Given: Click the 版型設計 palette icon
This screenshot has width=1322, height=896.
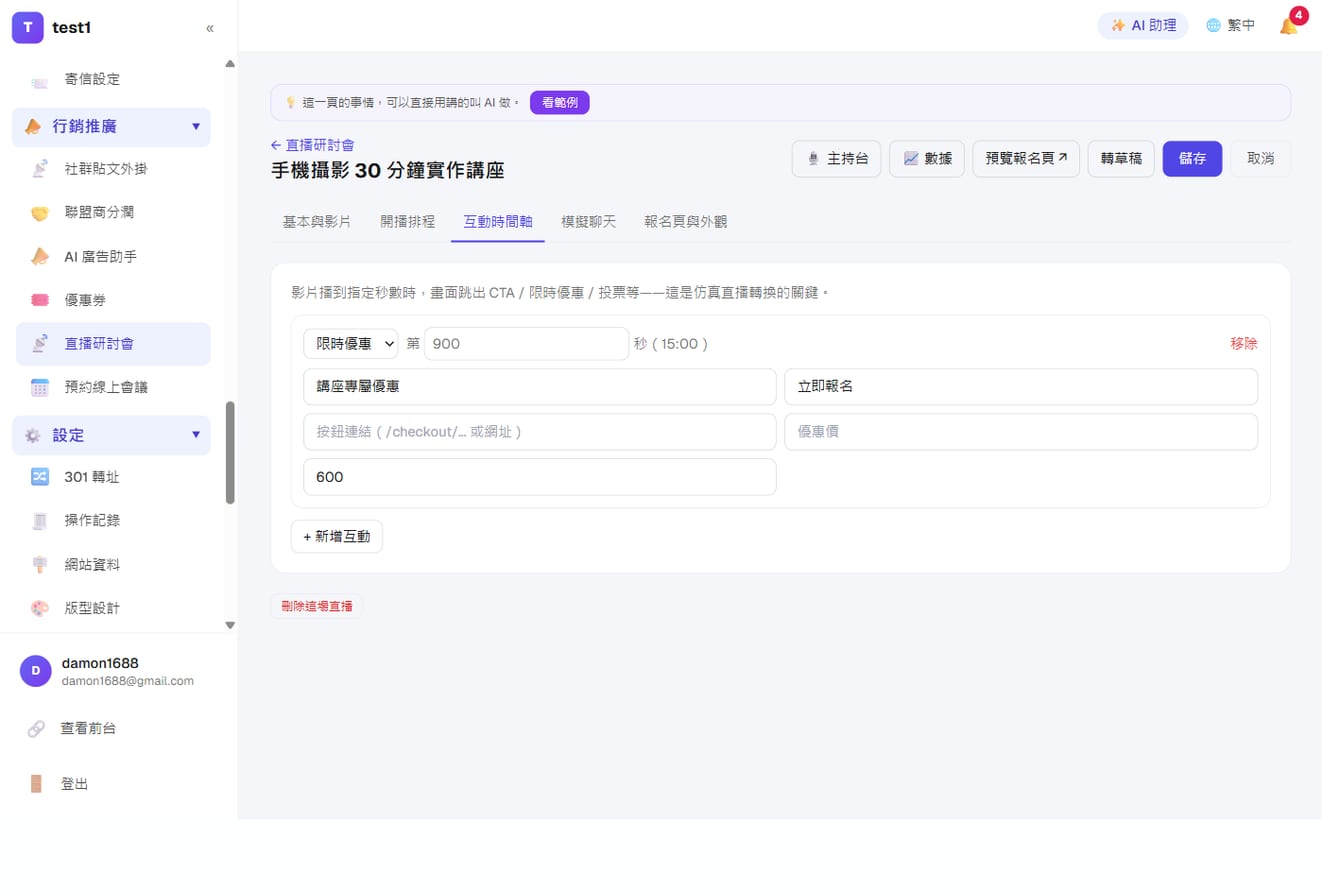Looking at the screenshot, I should pos(40,608).
